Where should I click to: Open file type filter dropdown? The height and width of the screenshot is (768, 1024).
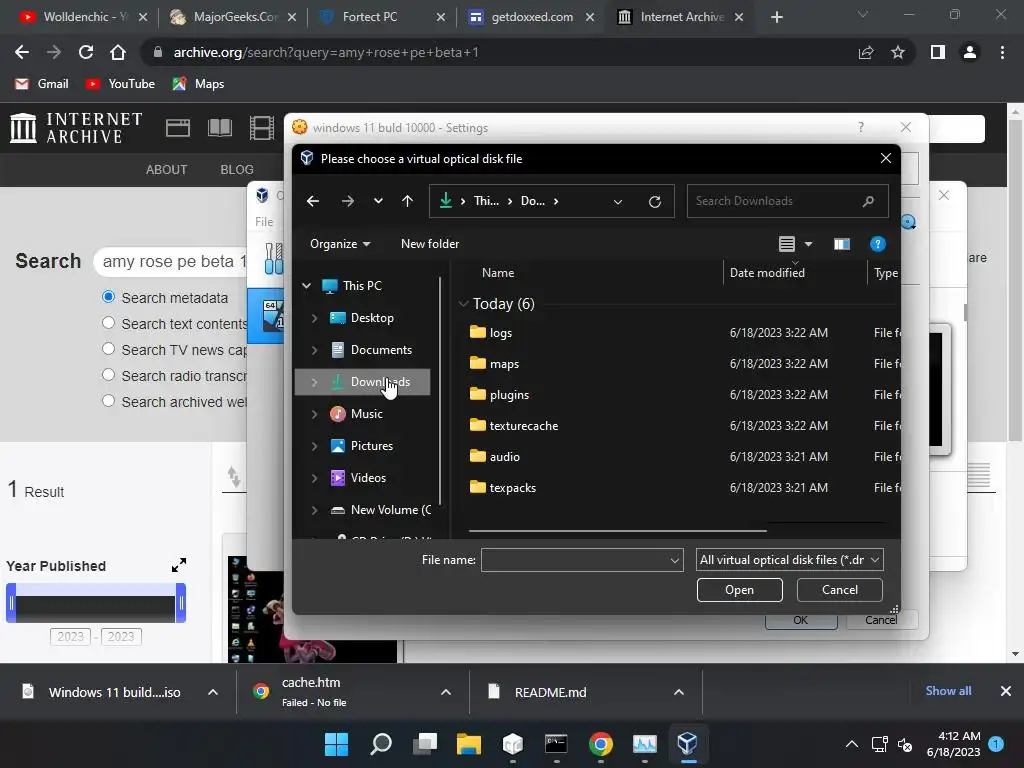pyautogui.click(x=790, y=560)
